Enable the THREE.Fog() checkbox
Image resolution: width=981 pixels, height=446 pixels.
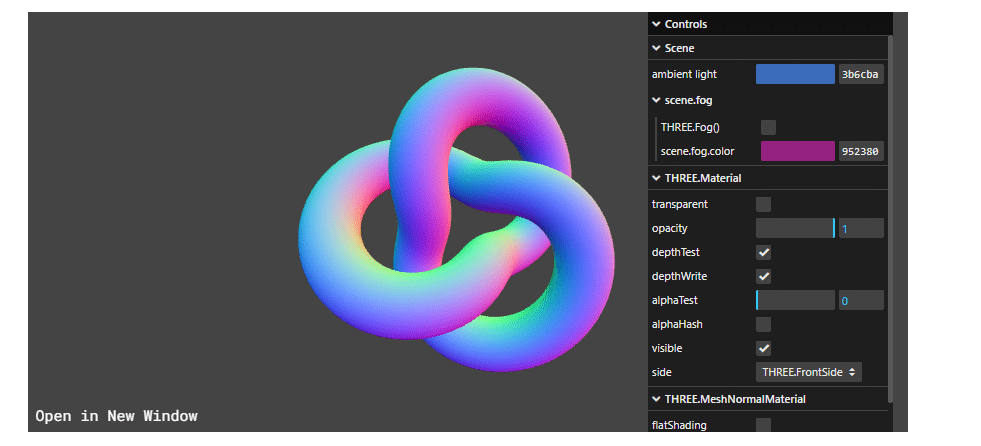point(768,128)
